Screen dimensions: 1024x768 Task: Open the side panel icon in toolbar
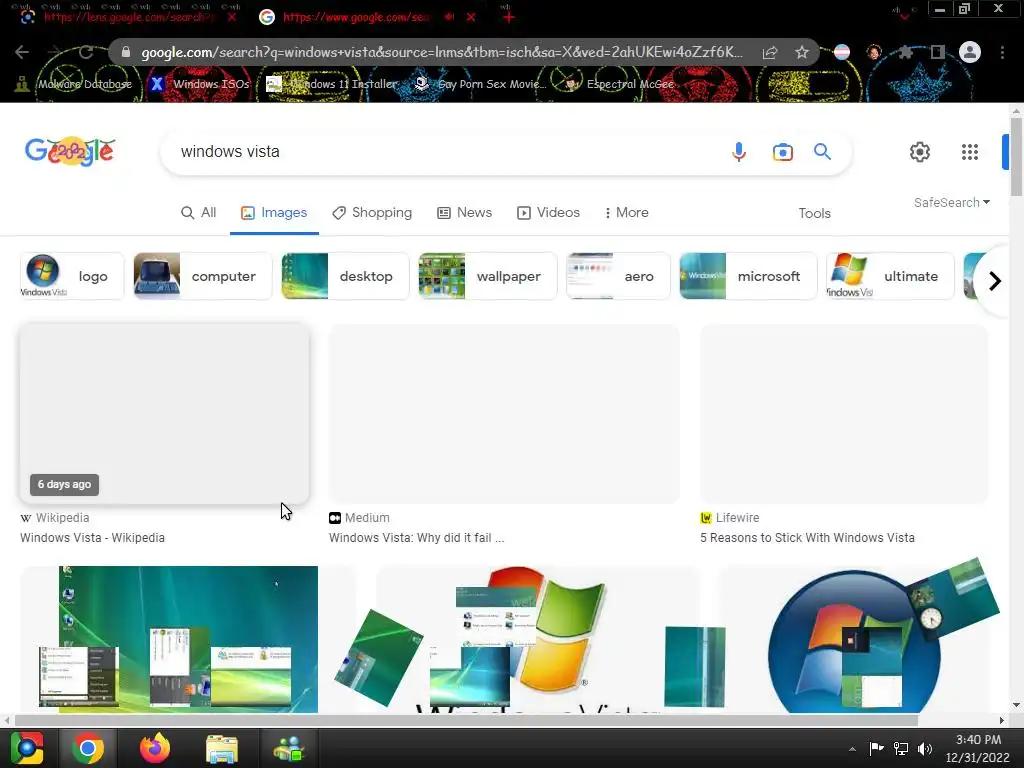click(937, 52)
